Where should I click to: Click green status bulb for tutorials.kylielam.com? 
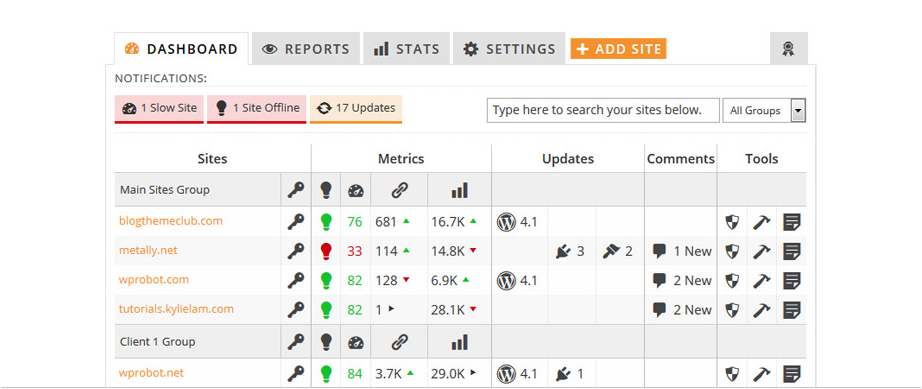[326, 310]
